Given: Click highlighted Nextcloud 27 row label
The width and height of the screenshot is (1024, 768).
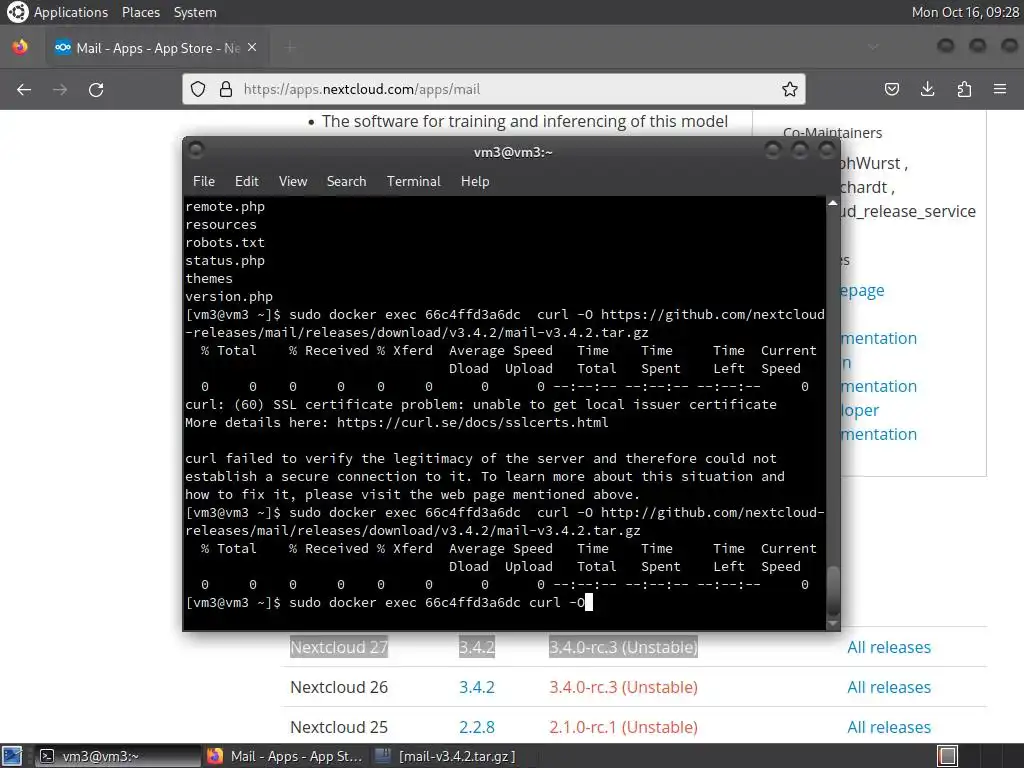Looking at the screenshot, I should tap(339, 647).
